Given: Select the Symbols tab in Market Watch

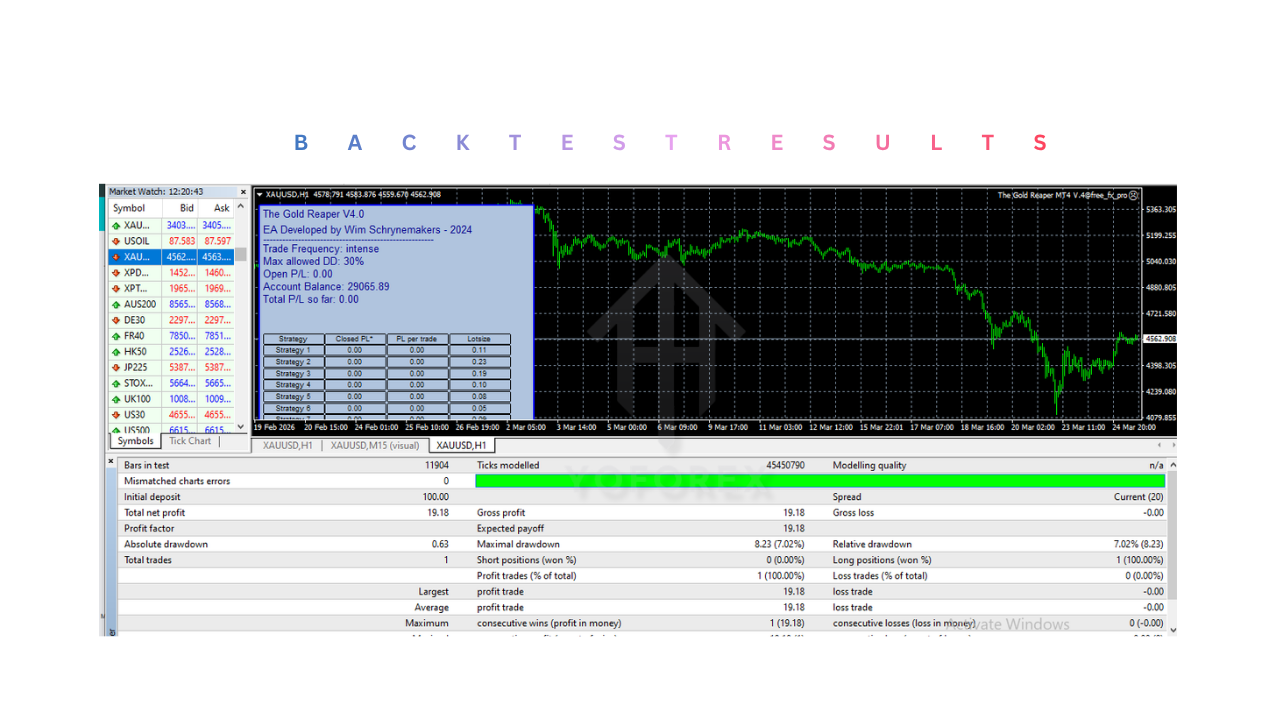Looking at the screenshot, I should (x=135, y=441).
